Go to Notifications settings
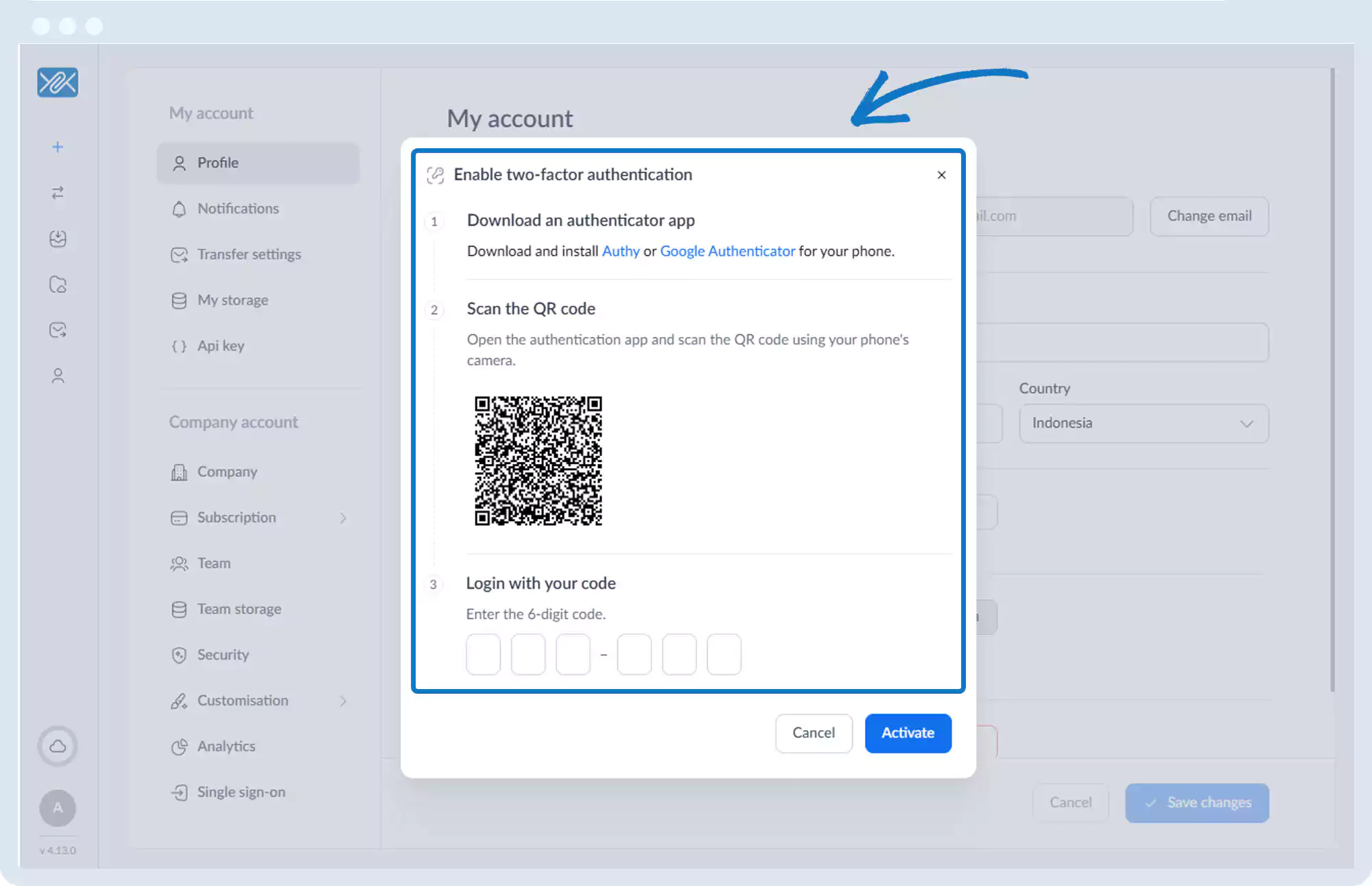This screenshot has width=1372, height=886. (x=237, y=209)
